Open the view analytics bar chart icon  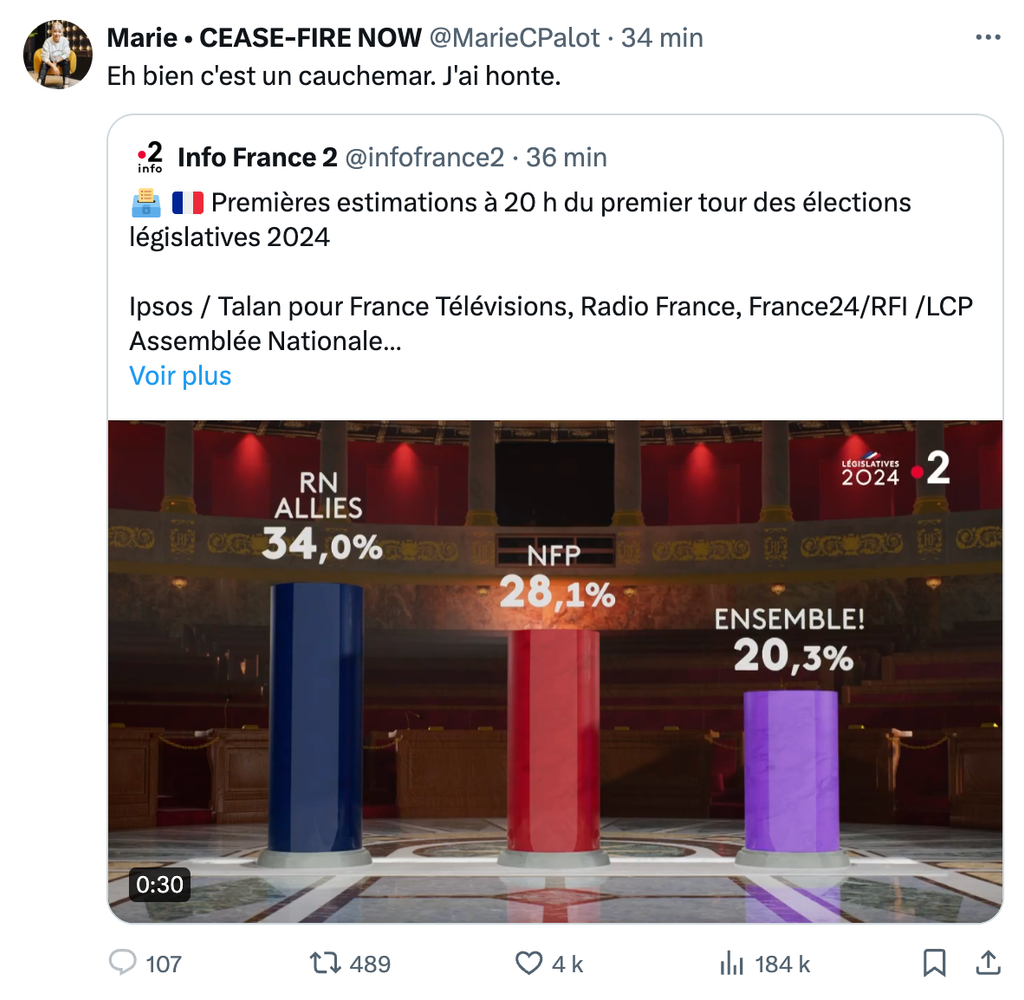731,963
